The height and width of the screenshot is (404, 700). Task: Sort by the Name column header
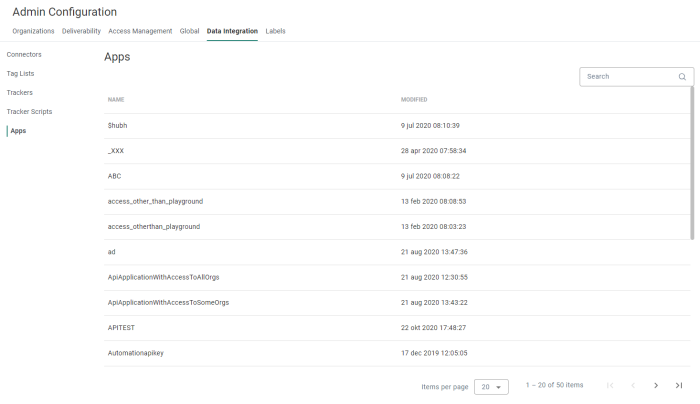116,100
